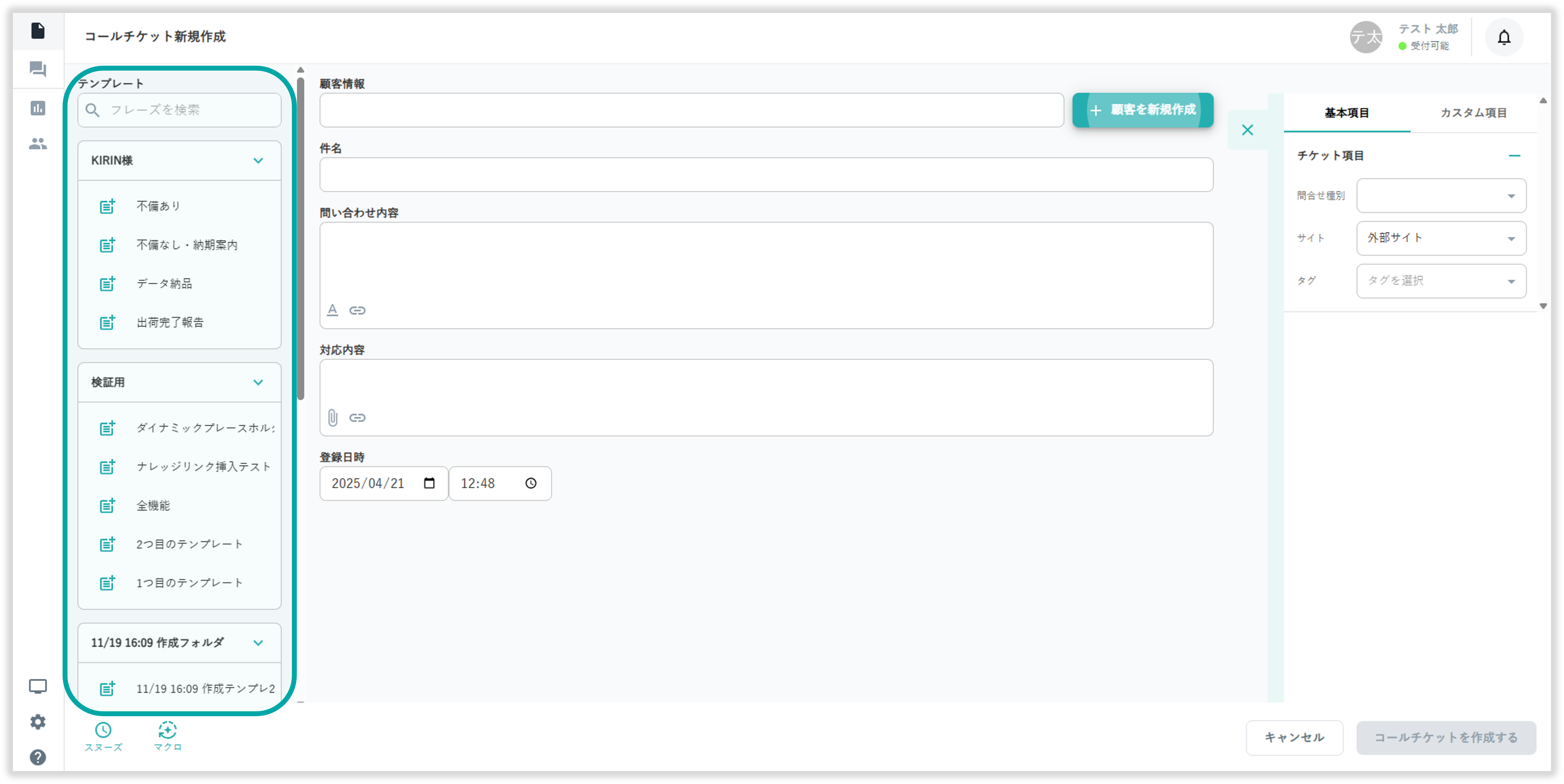Image resolution: width=1564 pixels, height=784 pixels.
Task: Insert the 不備あり template
Action: [x=158, y=207]
